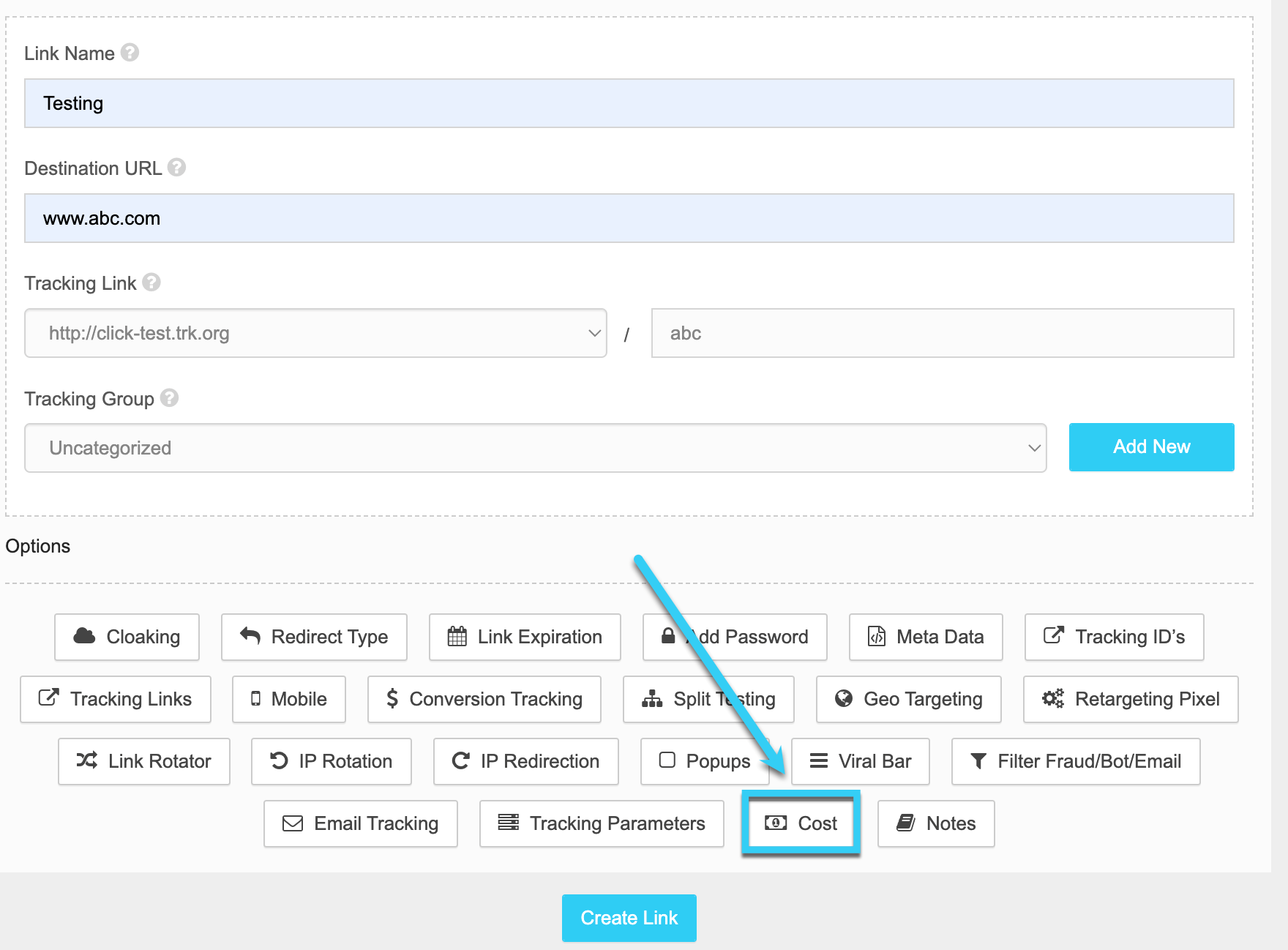Click the code file icon on Meta Data

tap(877, 636)
